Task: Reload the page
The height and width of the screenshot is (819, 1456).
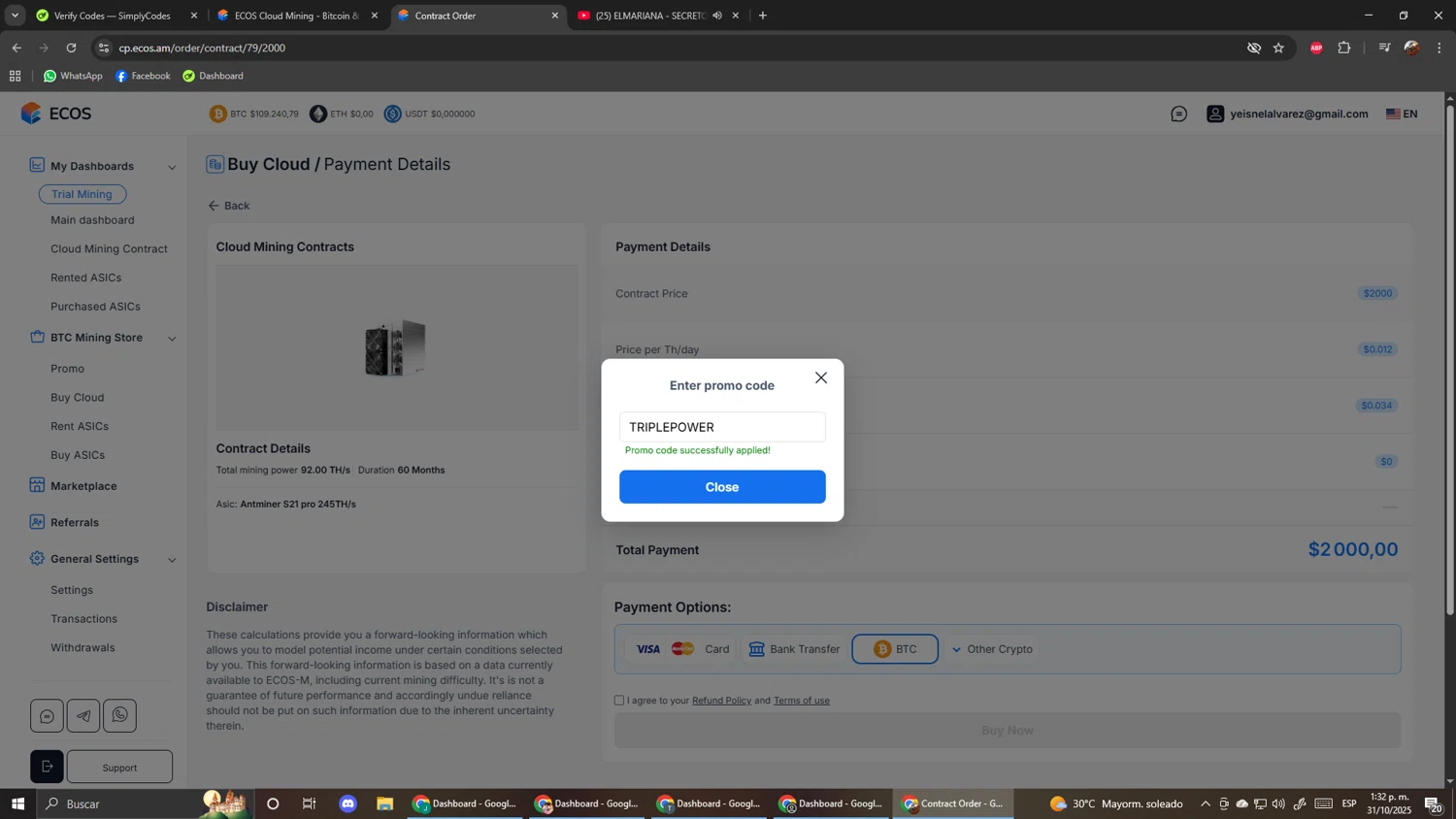Action: point(71,48)
